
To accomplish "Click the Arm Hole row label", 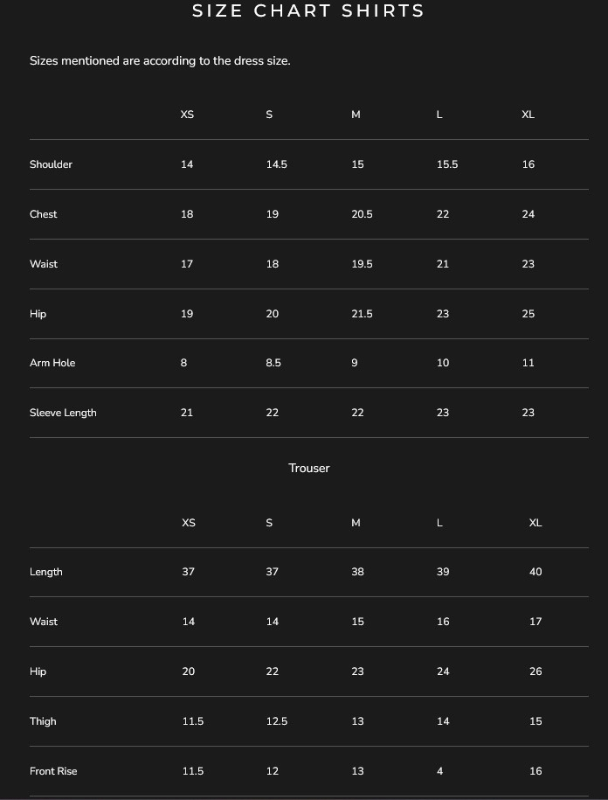I will (52, 363).
